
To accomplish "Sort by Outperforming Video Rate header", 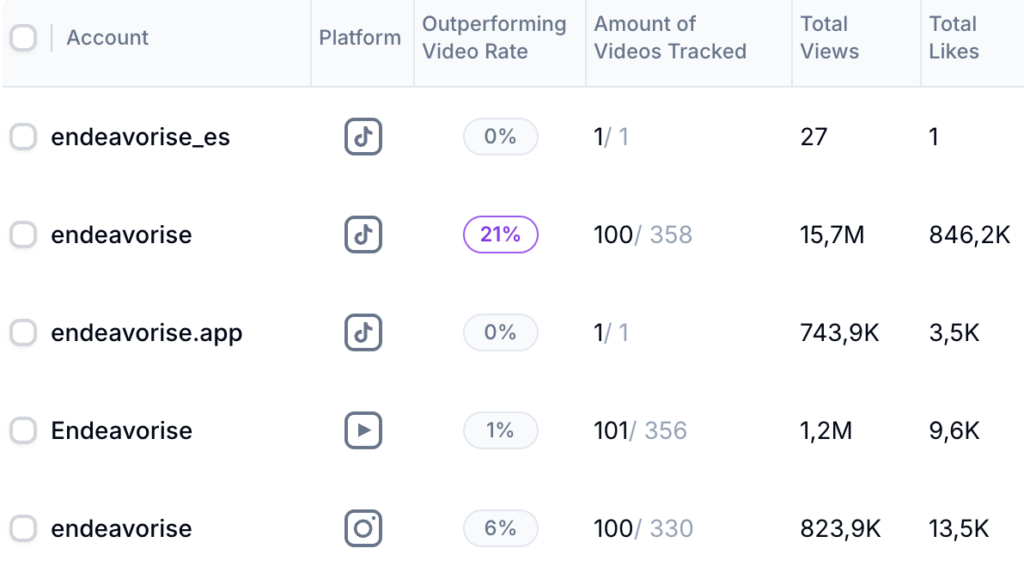I will pos(494,38).
